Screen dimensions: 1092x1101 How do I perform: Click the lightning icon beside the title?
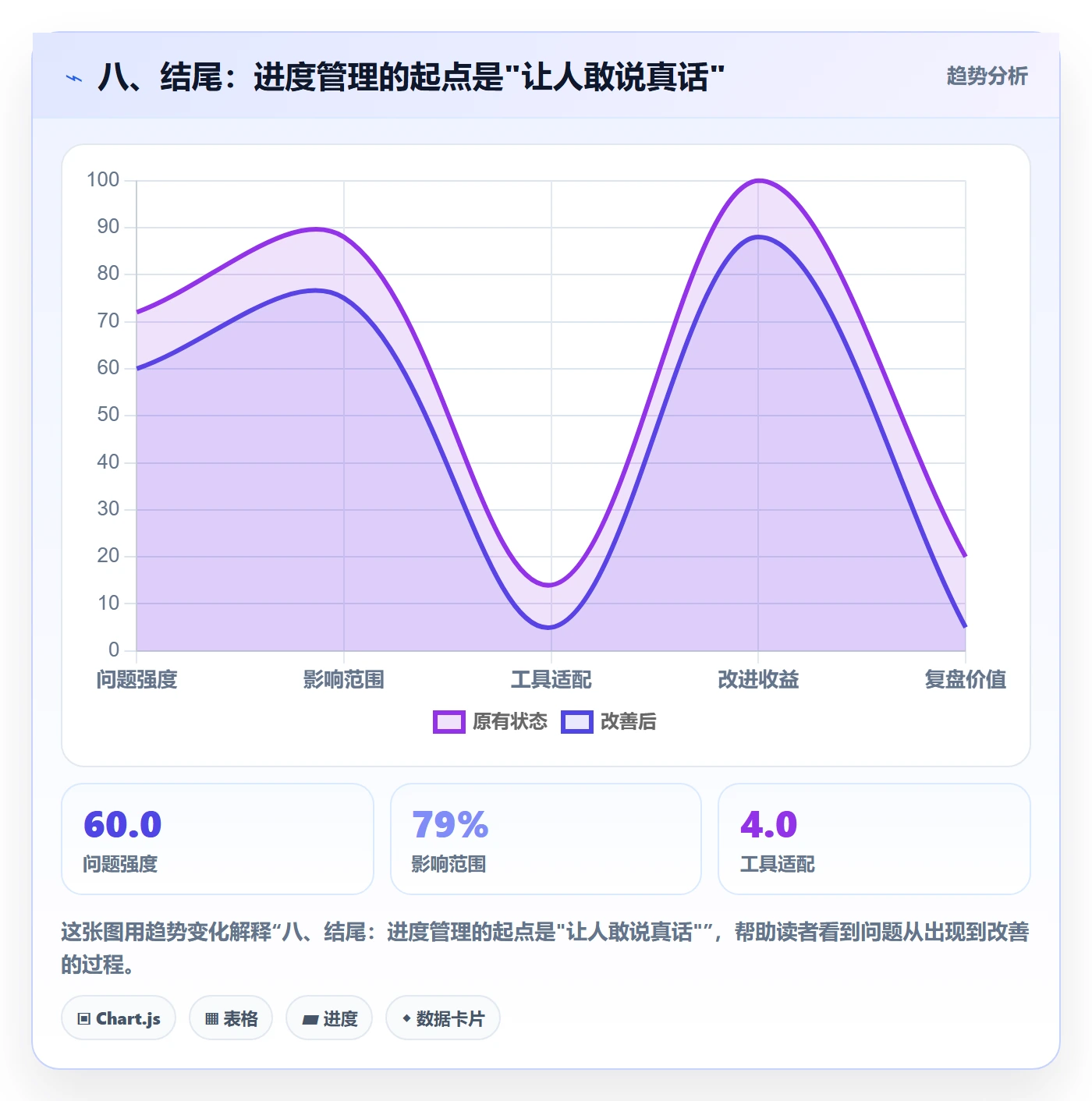(x=73, y=78)
